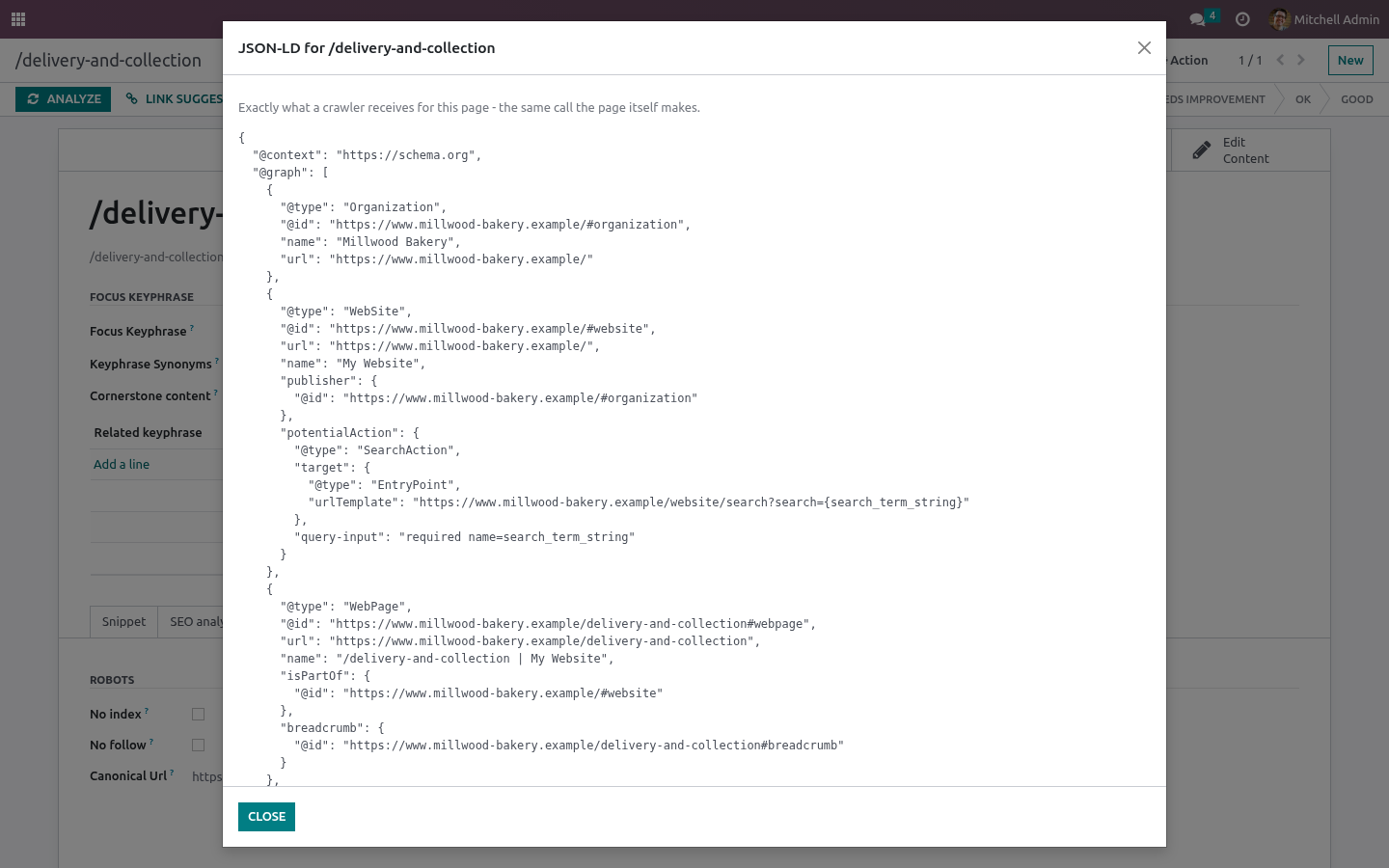Click No index help question mark

pos(147,711)
